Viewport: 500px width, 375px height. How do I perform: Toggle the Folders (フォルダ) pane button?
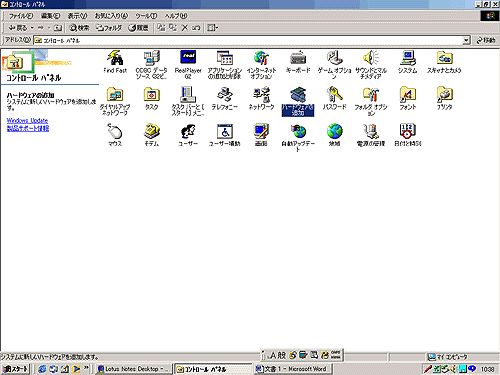click(x=109, y=28)
